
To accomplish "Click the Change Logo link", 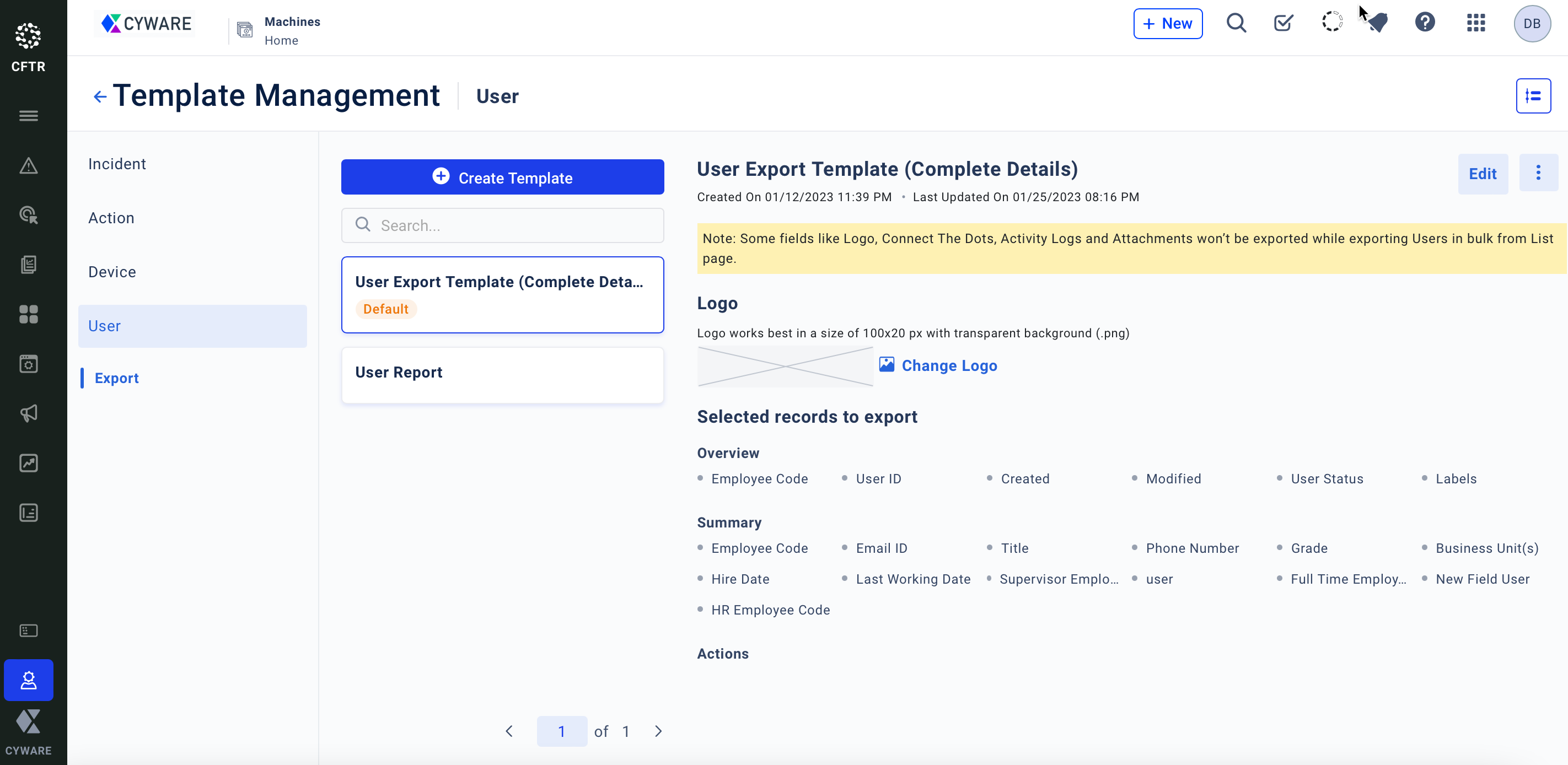I will point(948,365).
